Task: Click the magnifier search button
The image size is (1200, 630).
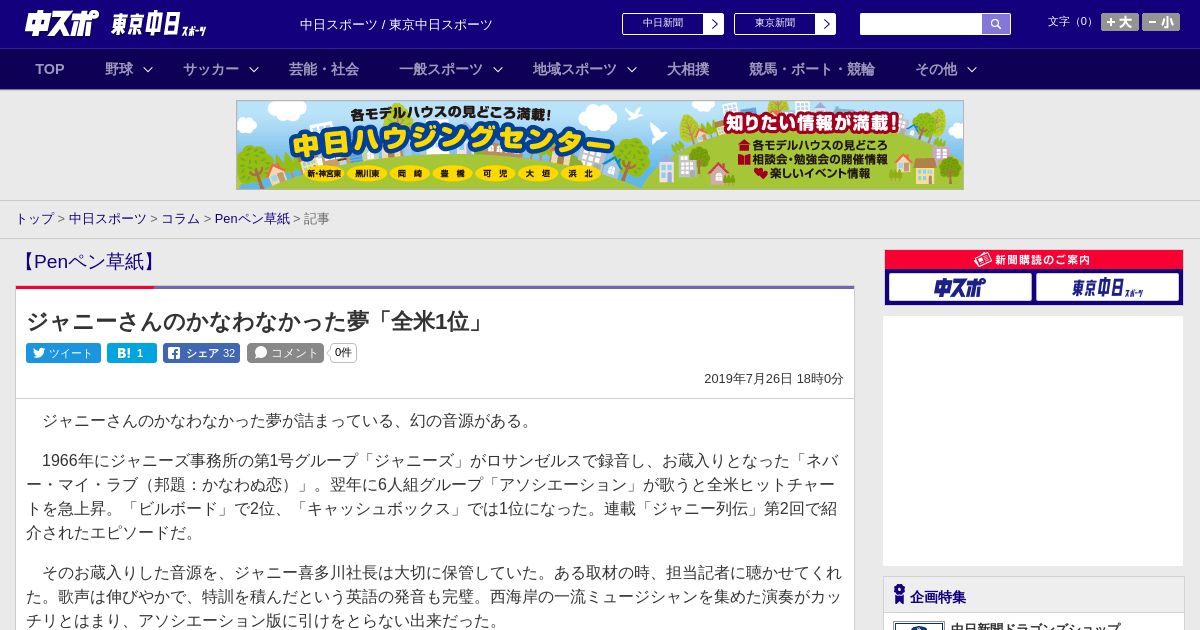Action: [x=996, y=24]
